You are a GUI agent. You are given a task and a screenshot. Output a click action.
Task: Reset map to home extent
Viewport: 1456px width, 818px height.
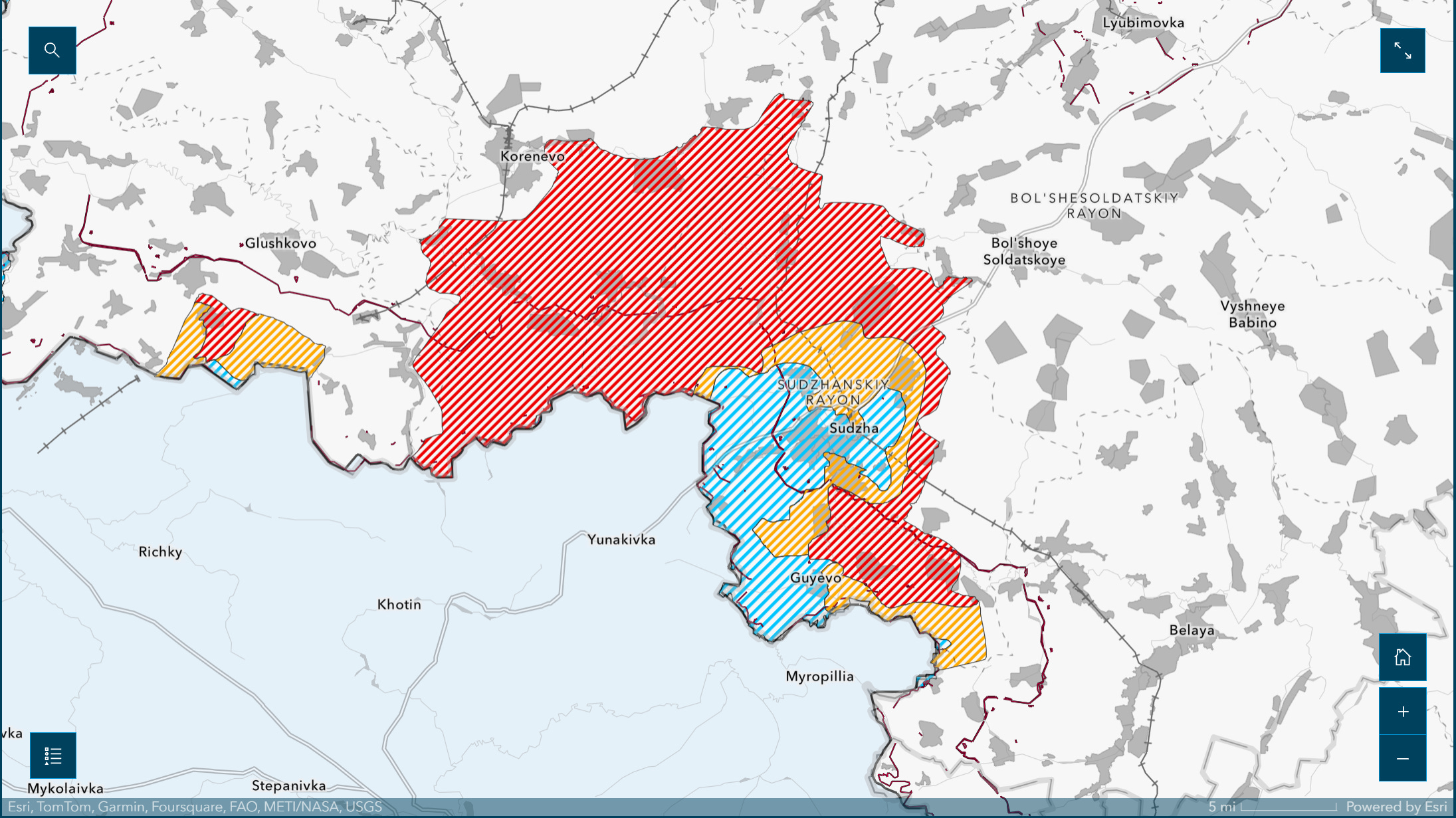(1402, 657)
